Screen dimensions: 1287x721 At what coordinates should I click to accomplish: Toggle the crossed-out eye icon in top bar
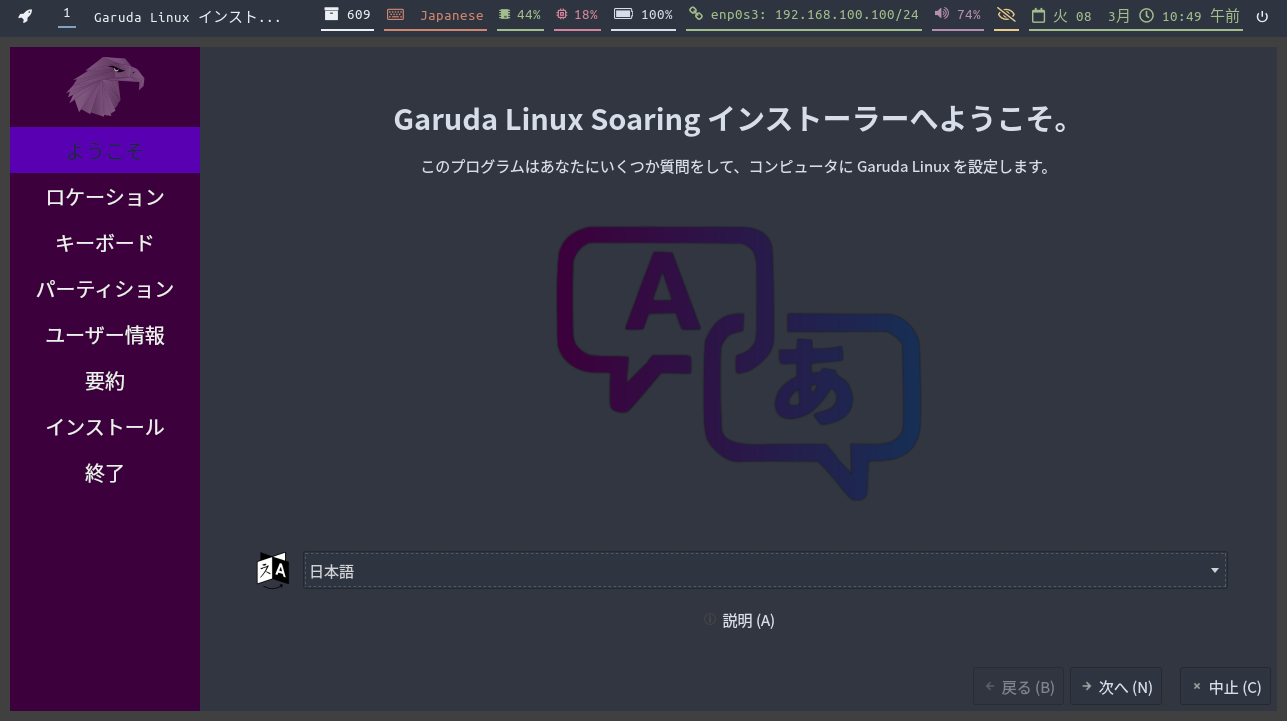coord(1006,15)
